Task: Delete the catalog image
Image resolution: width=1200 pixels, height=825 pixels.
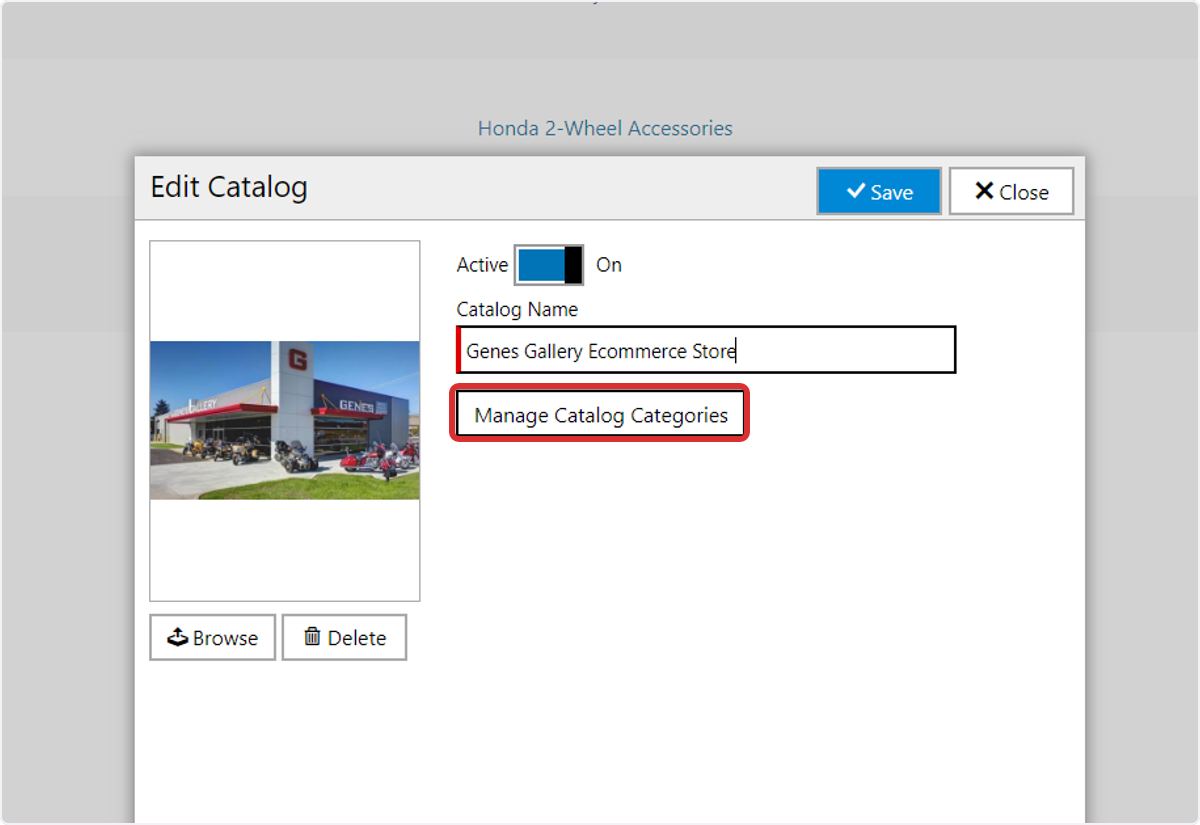Action: [344, 637]
